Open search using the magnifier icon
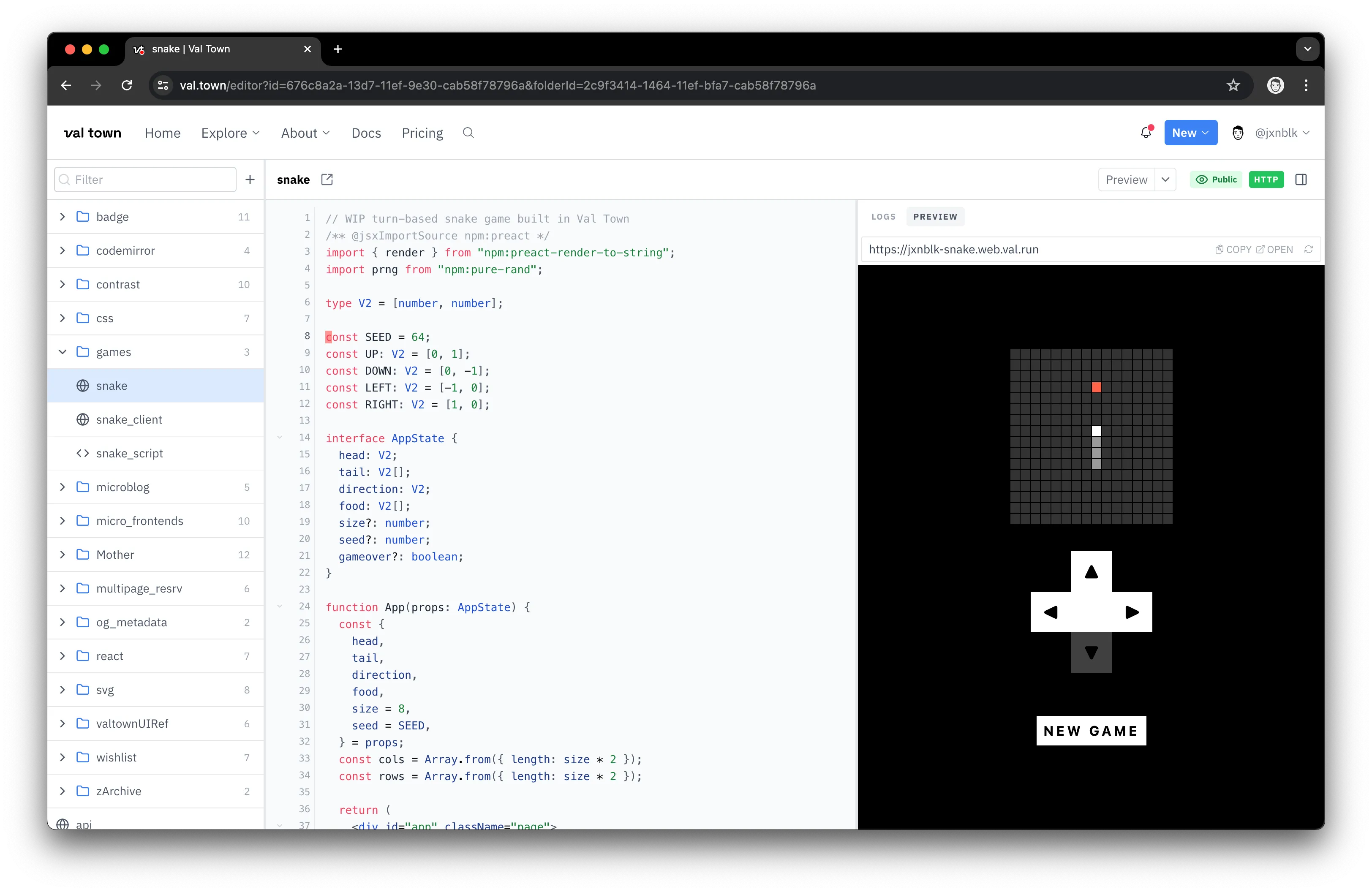This screenshot has width=1372, height=892. (x=468, y=133)
